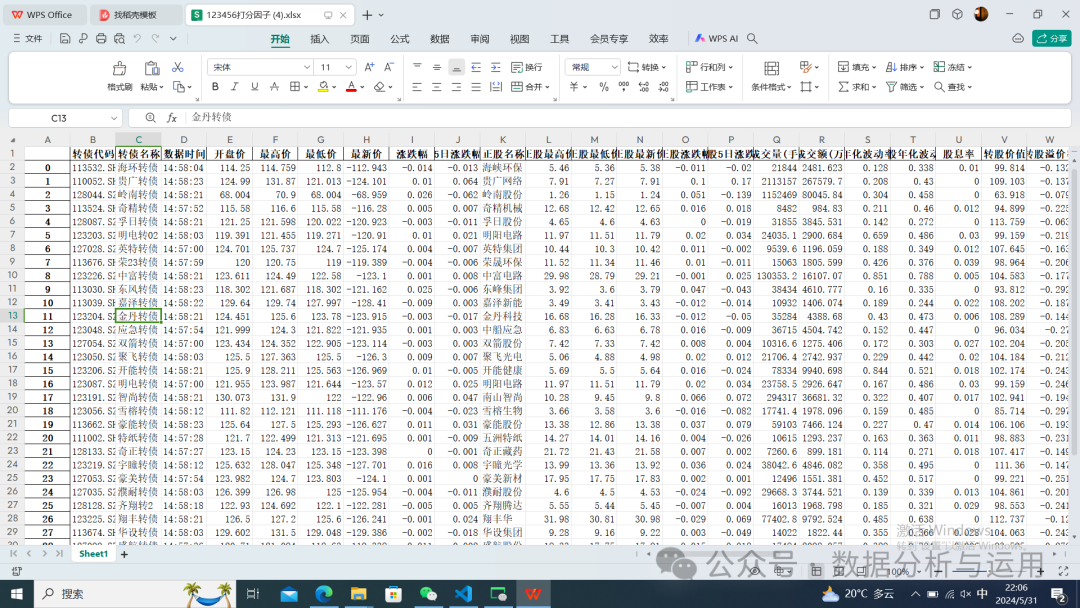Switch to the Review (审阅) tab
The height and width of the screenshot is (608, 1080).
click(x=479, y=39)
